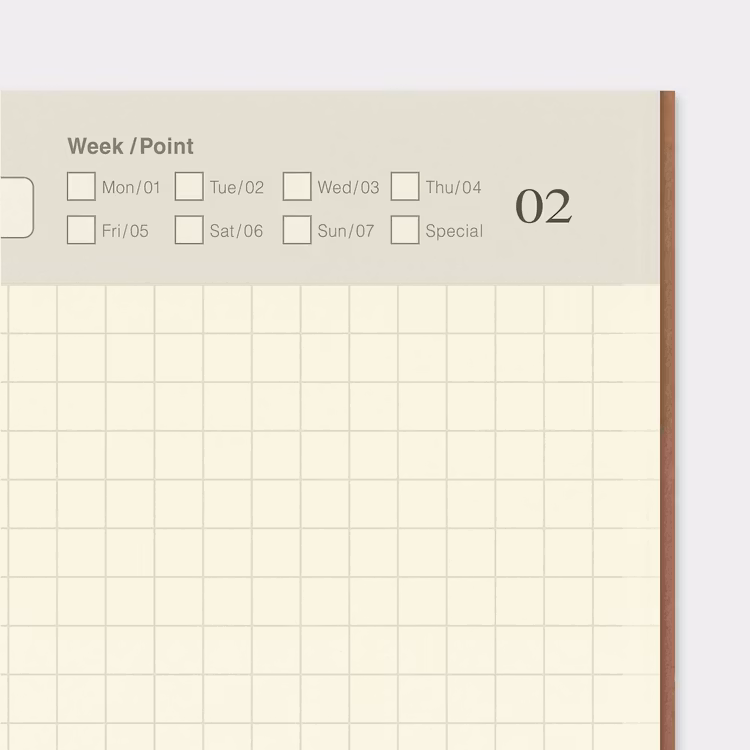
Task: Mark the Wed/03 checkbox
Action: pos(297,187)
